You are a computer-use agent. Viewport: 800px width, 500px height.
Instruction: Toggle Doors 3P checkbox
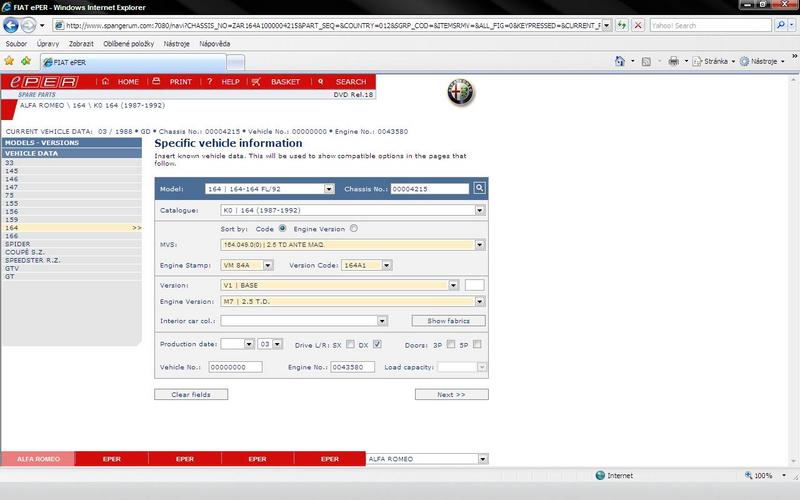point(451,344)
